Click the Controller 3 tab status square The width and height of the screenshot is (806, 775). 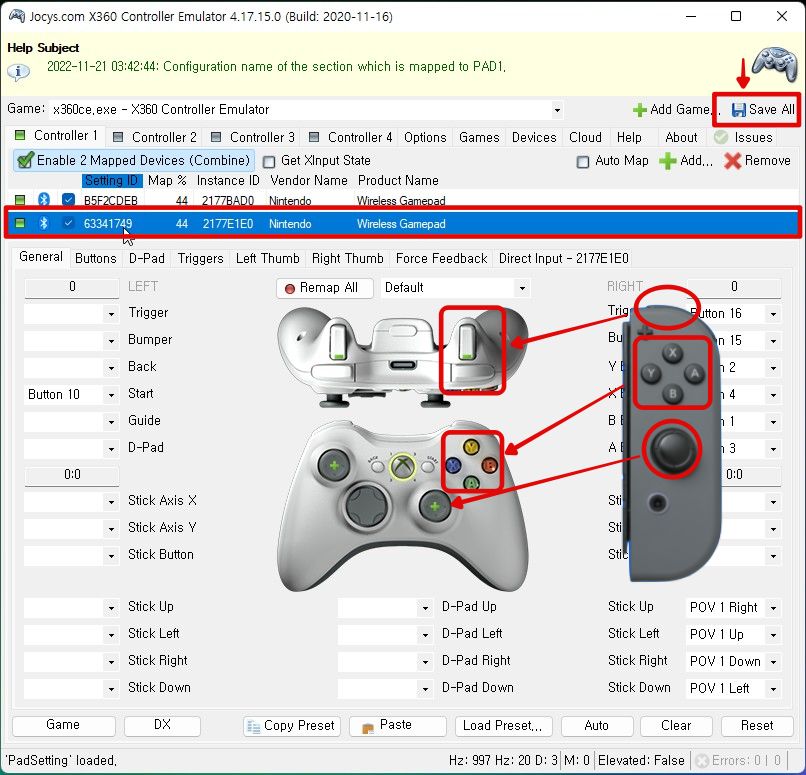pyautogui.click(x=216, y=137)
